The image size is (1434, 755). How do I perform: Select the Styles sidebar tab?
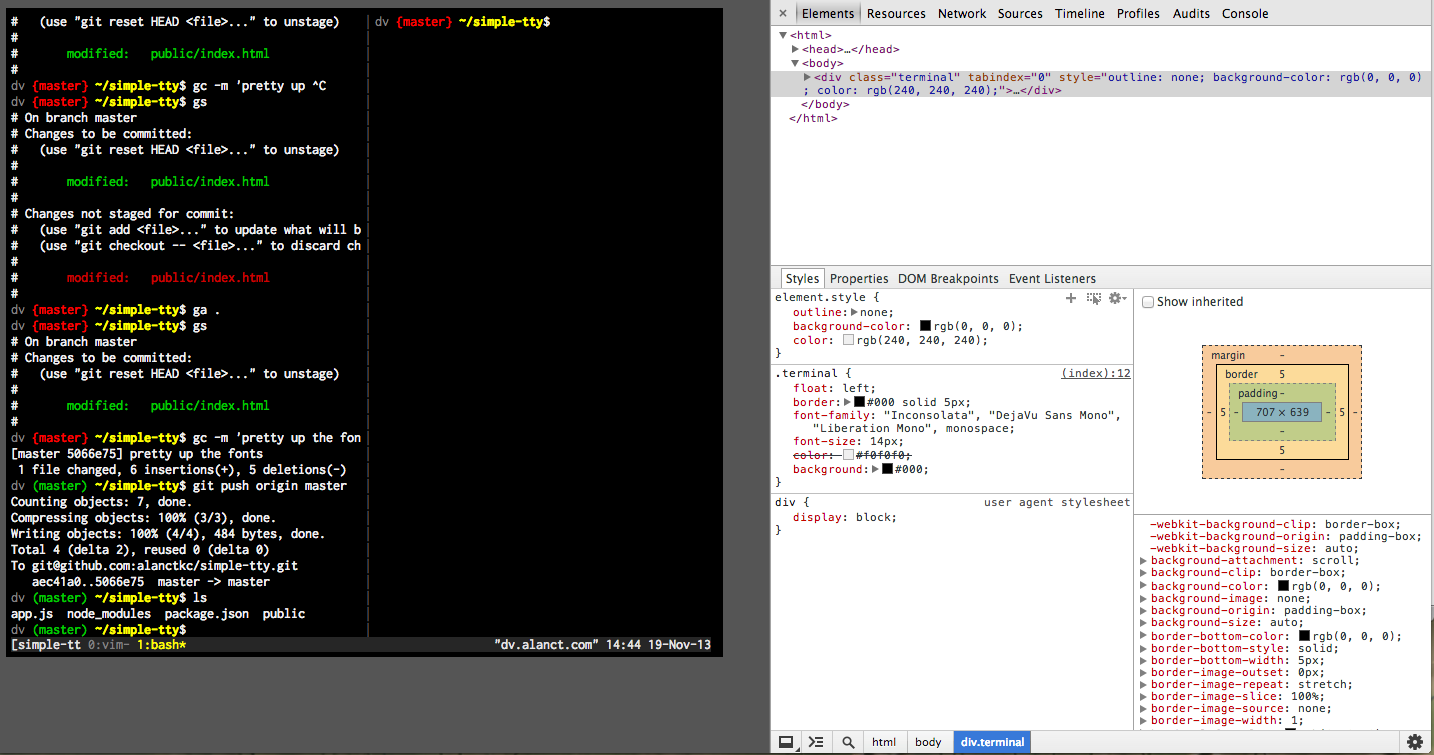[x=802, y=279]
